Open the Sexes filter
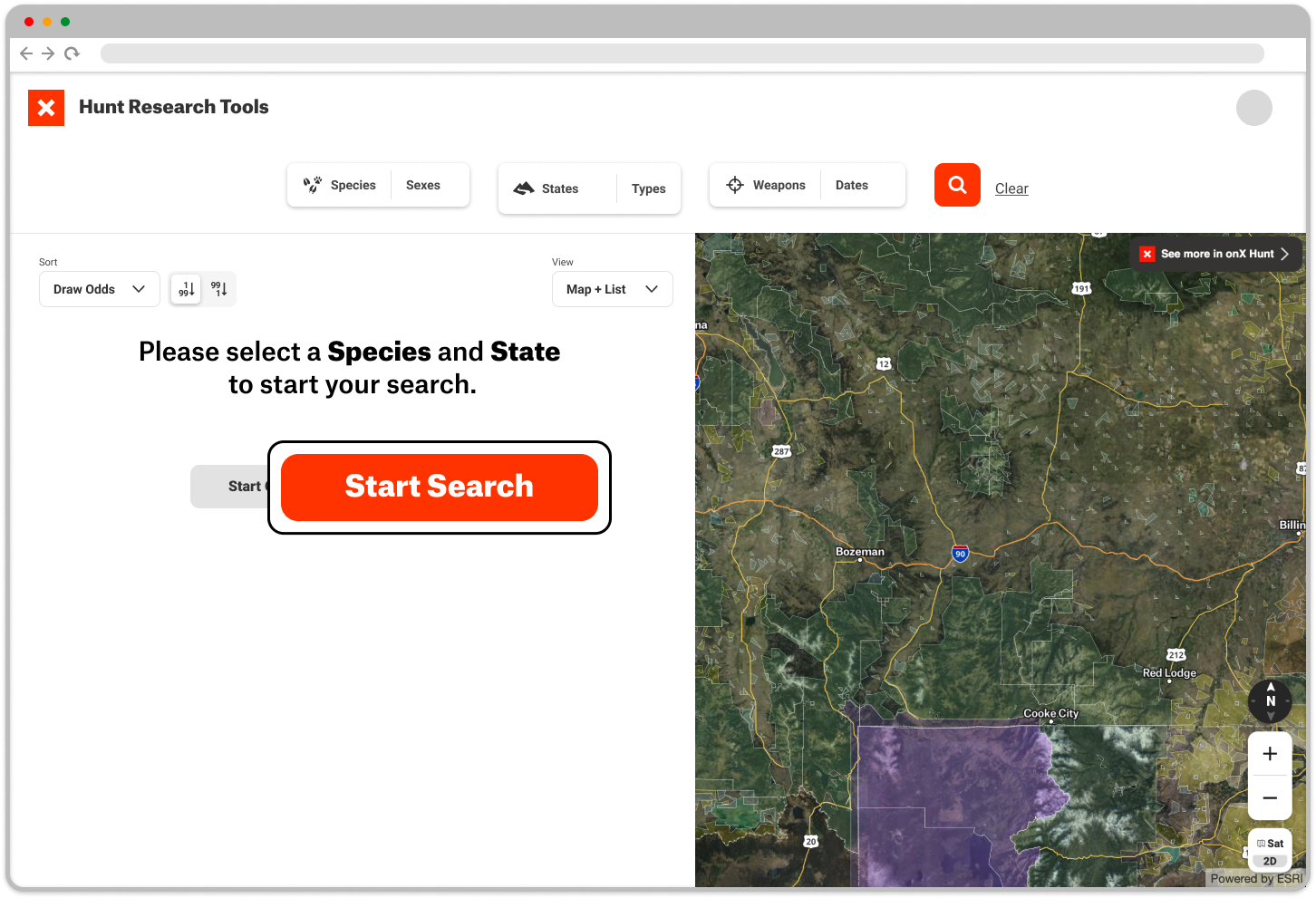 pos(423,185)
